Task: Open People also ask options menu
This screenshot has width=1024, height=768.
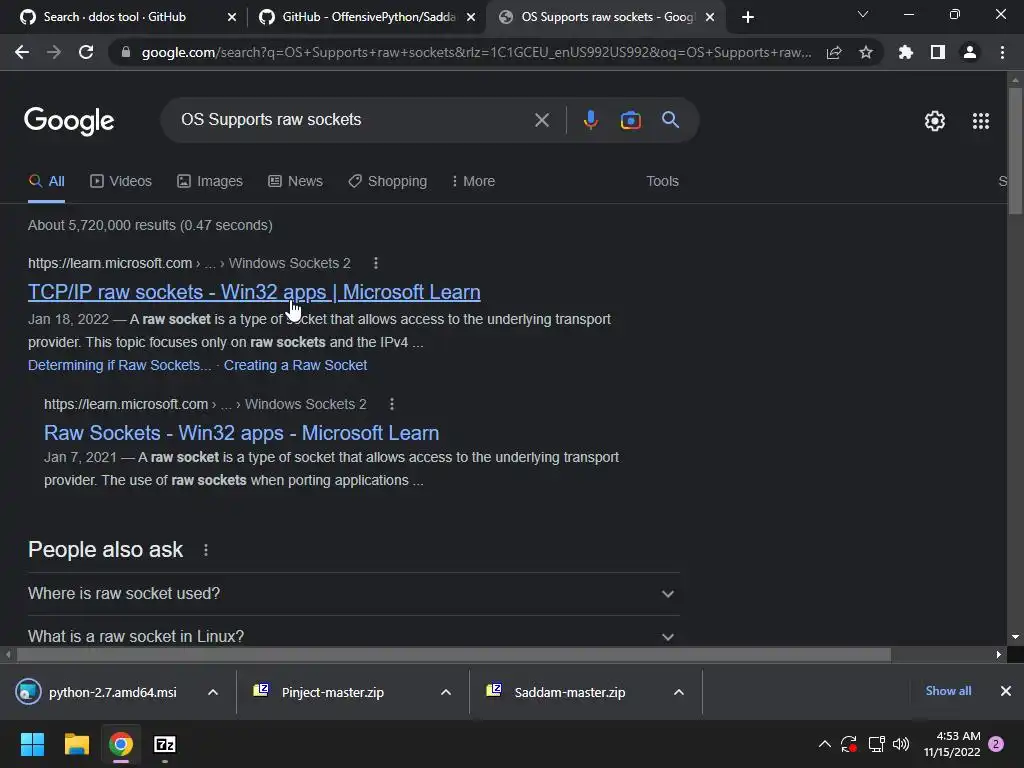Action: [206, 550]
